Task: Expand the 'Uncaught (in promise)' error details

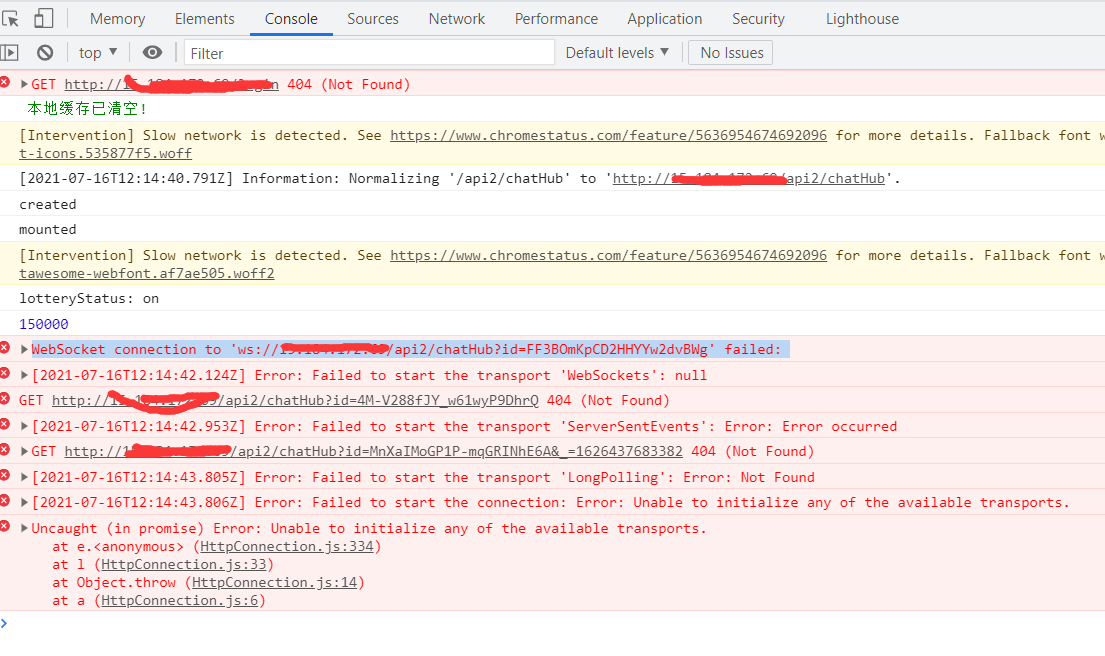Action: coord(22,528)
